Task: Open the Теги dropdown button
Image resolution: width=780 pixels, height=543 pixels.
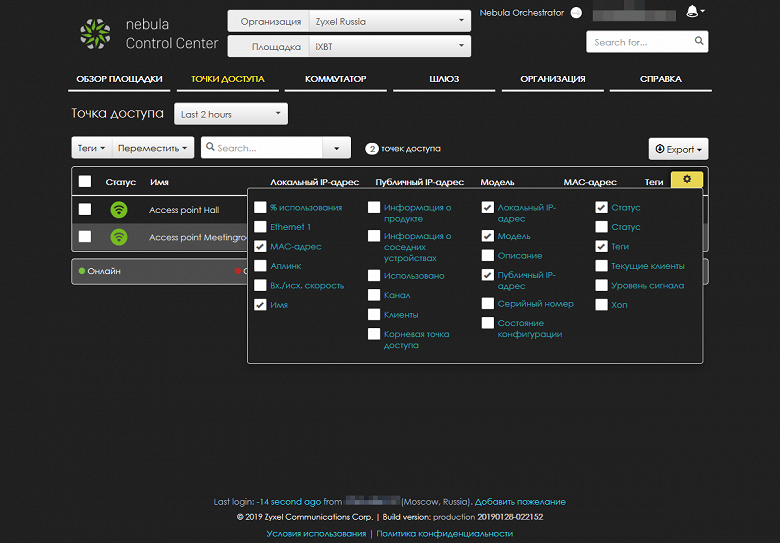Action: coord(92,148)
